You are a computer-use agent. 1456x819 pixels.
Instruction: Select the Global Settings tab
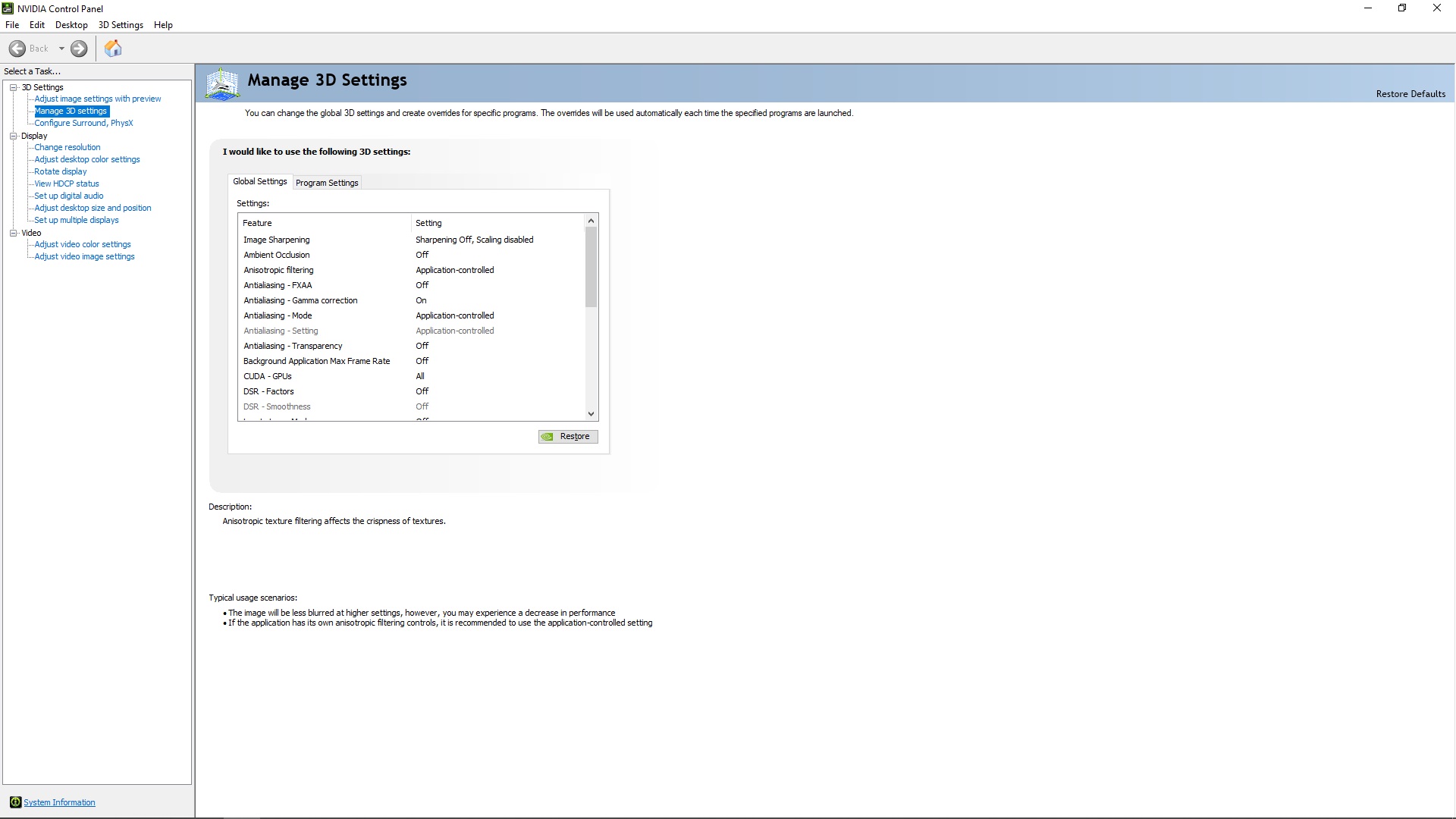click(x=260, y=181)
